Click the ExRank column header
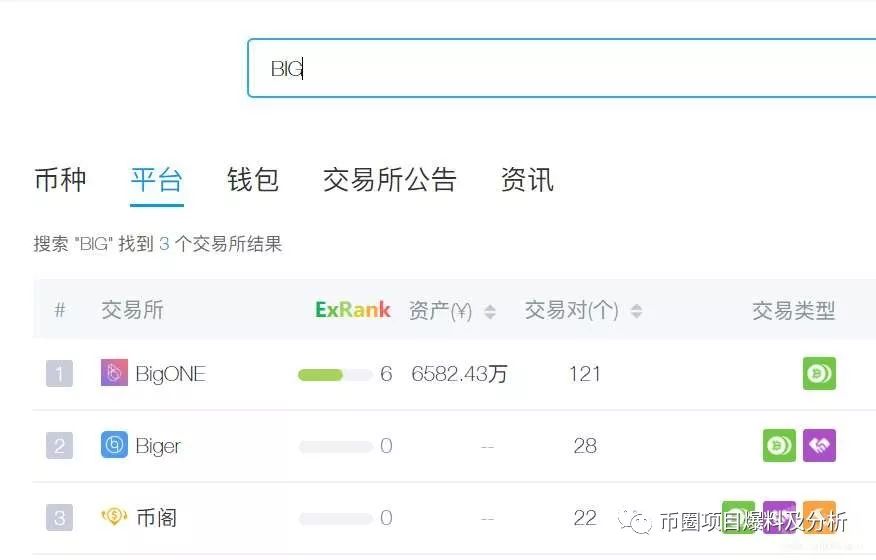The image size is (876, 560). 353,310
